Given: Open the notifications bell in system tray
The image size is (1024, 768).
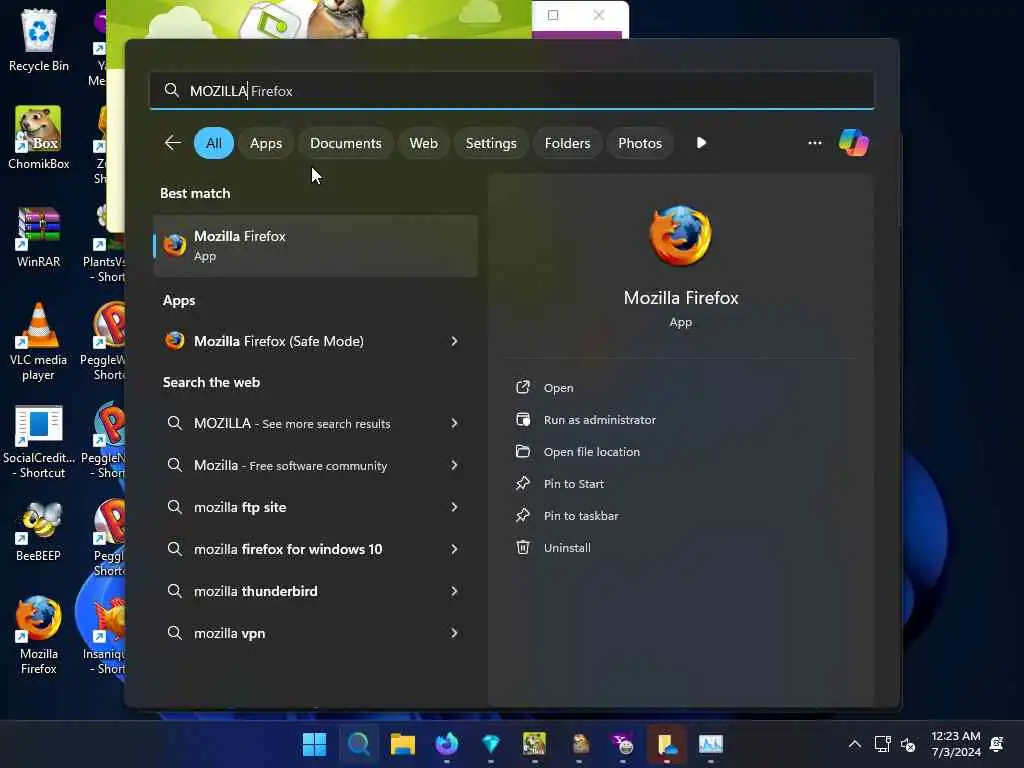Looking at the screenshot, I should click(x=997, y=744).
